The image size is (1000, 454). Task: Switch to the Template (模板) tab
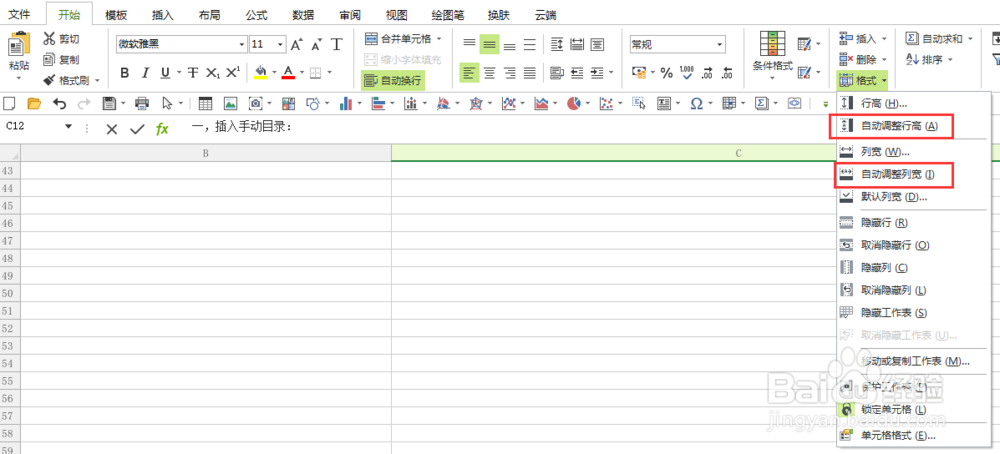[x=116, y=15]
